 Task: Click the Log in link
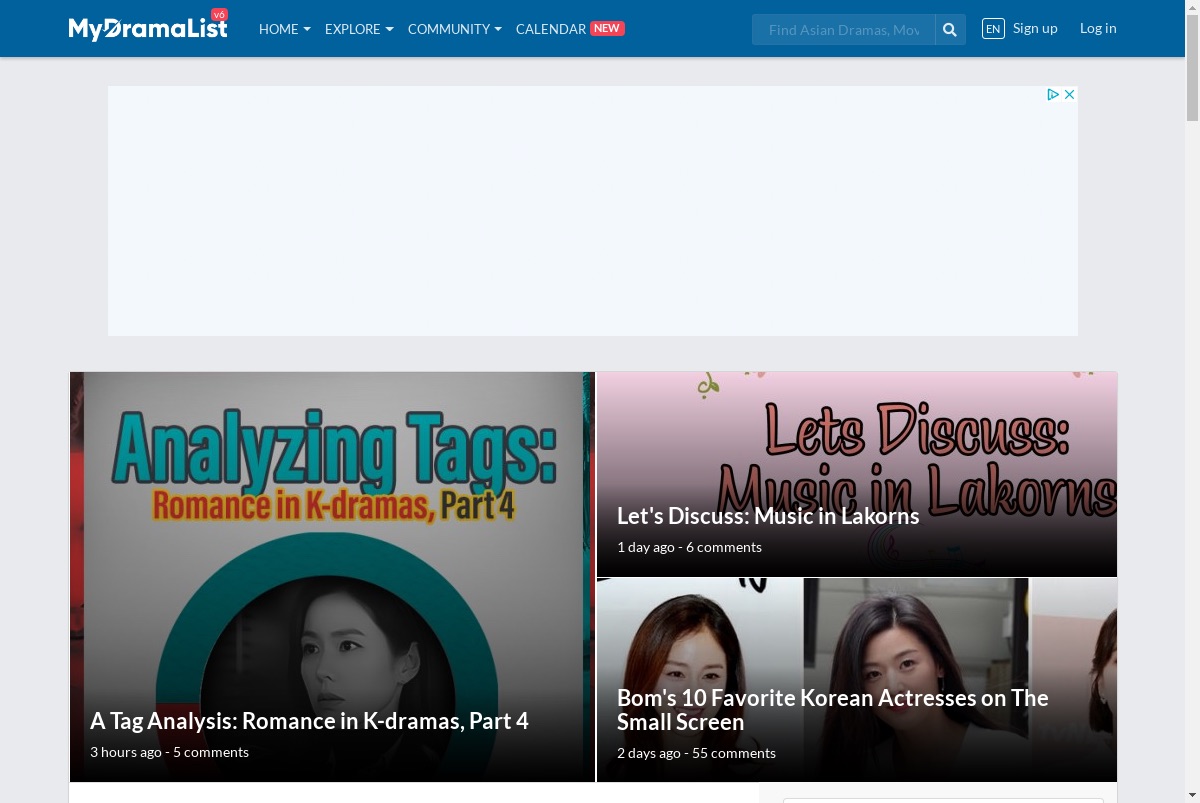coord(1098,28)
